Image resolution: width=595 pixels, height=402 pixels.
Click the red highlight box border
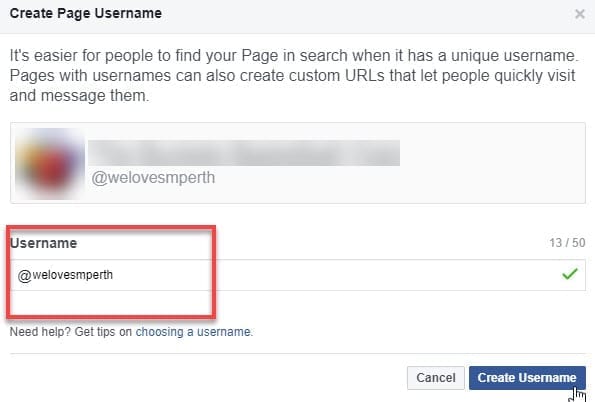111,228
